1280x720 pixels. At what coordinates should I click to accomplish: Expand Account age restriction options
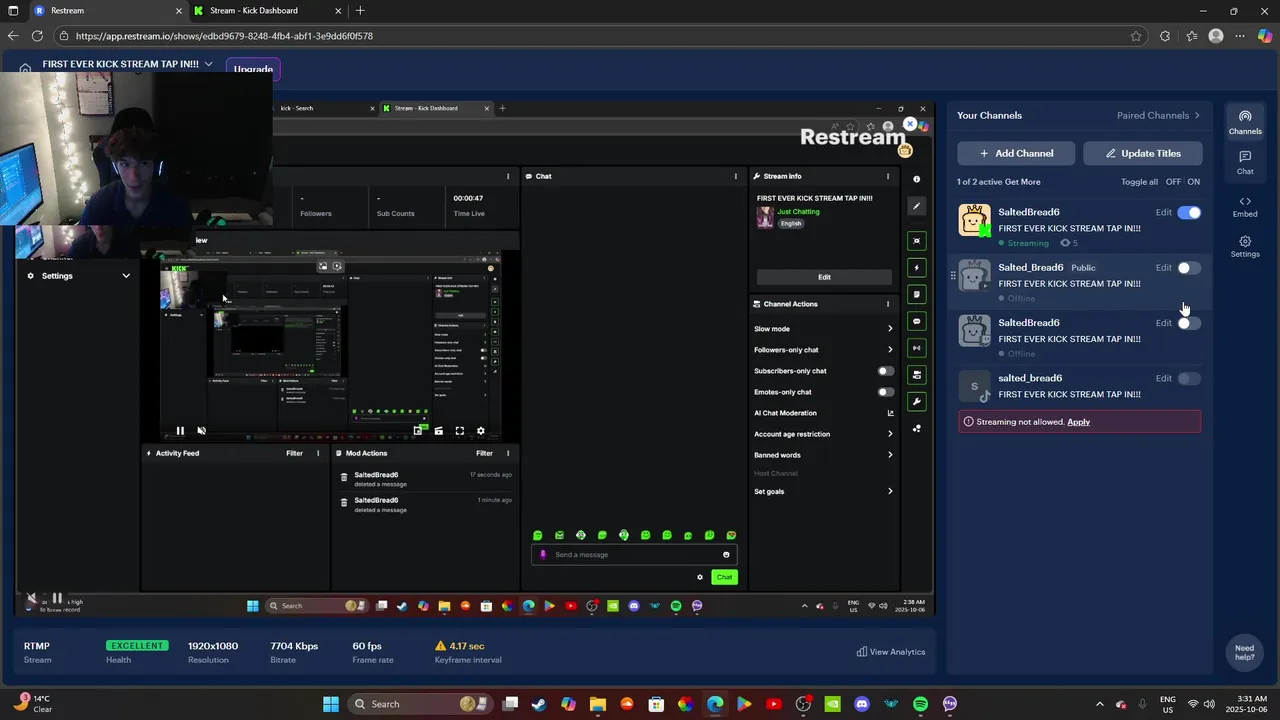coord(890,434)
